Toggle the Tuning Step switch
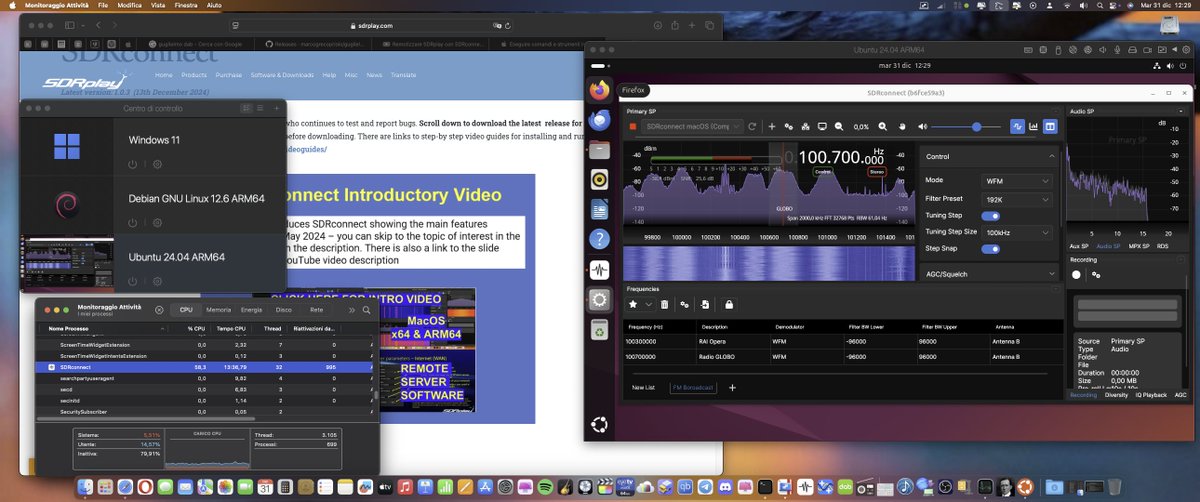This screenshot has height=502, width=1200. tap(991, 215)
